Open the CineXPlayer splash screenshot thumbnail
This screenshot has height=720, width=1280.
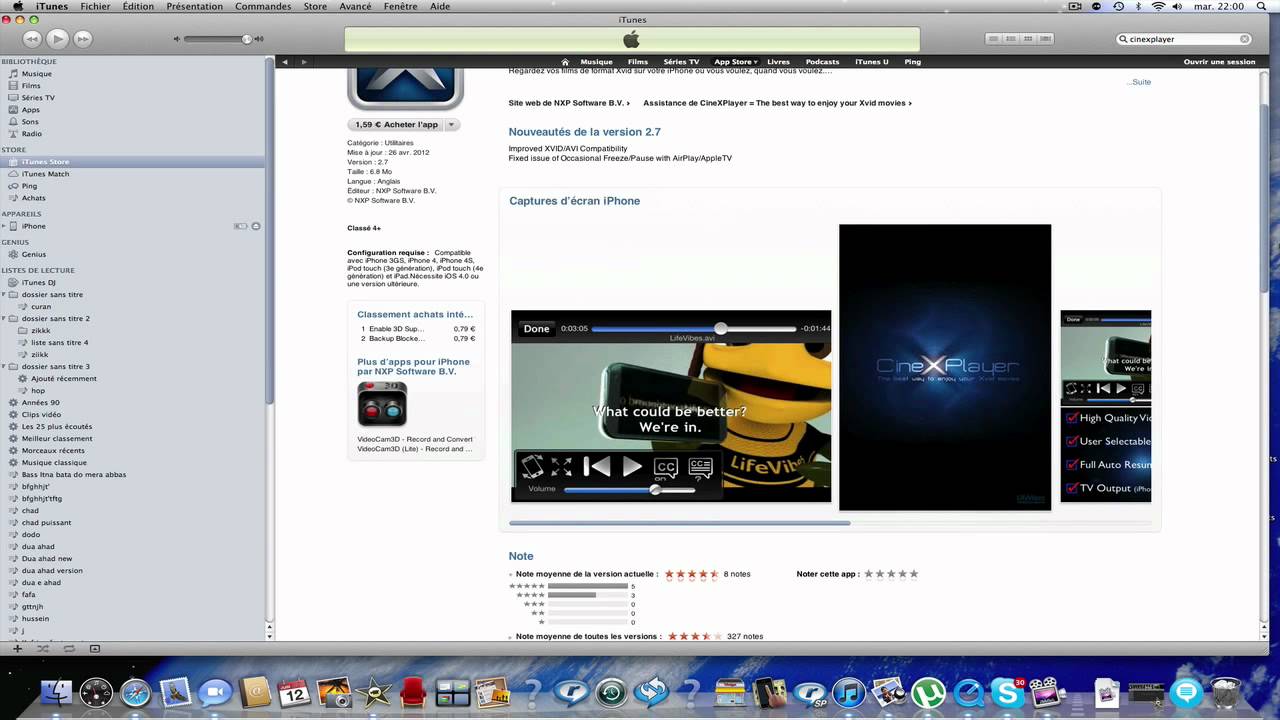pos(945,367)
